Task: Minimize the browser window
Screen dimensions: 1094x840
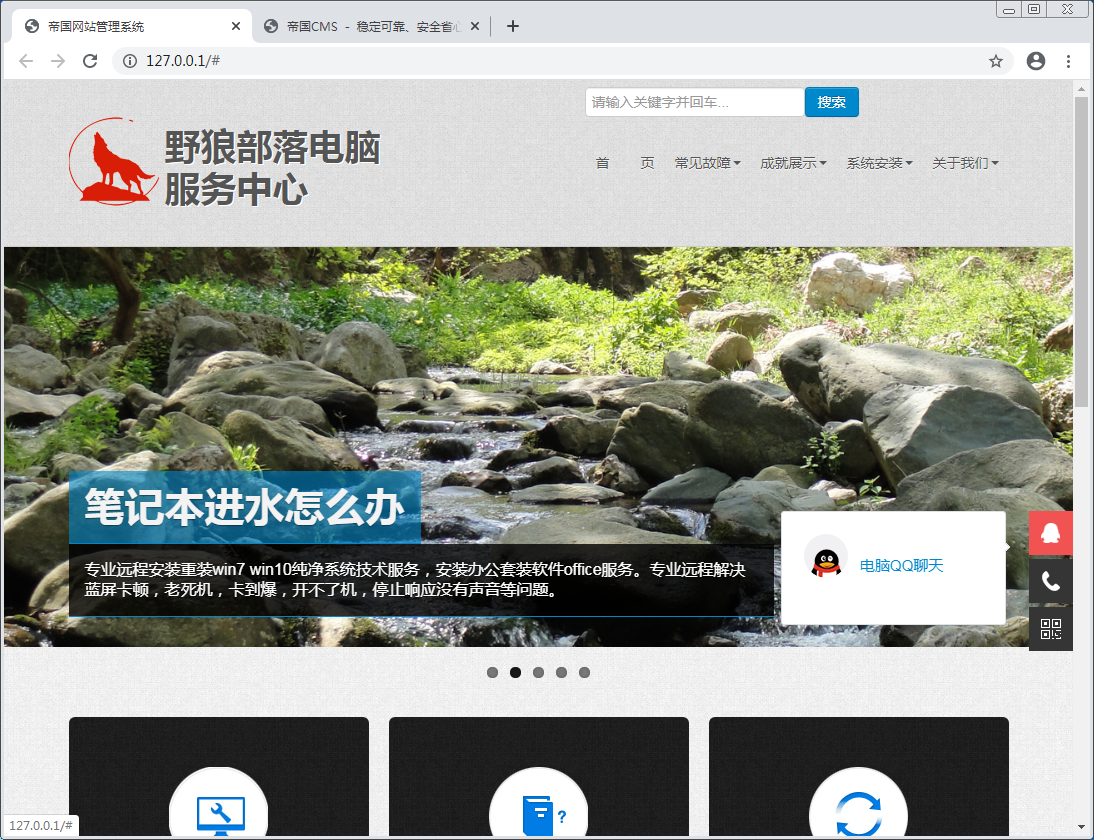Action: coord(1009,9)
